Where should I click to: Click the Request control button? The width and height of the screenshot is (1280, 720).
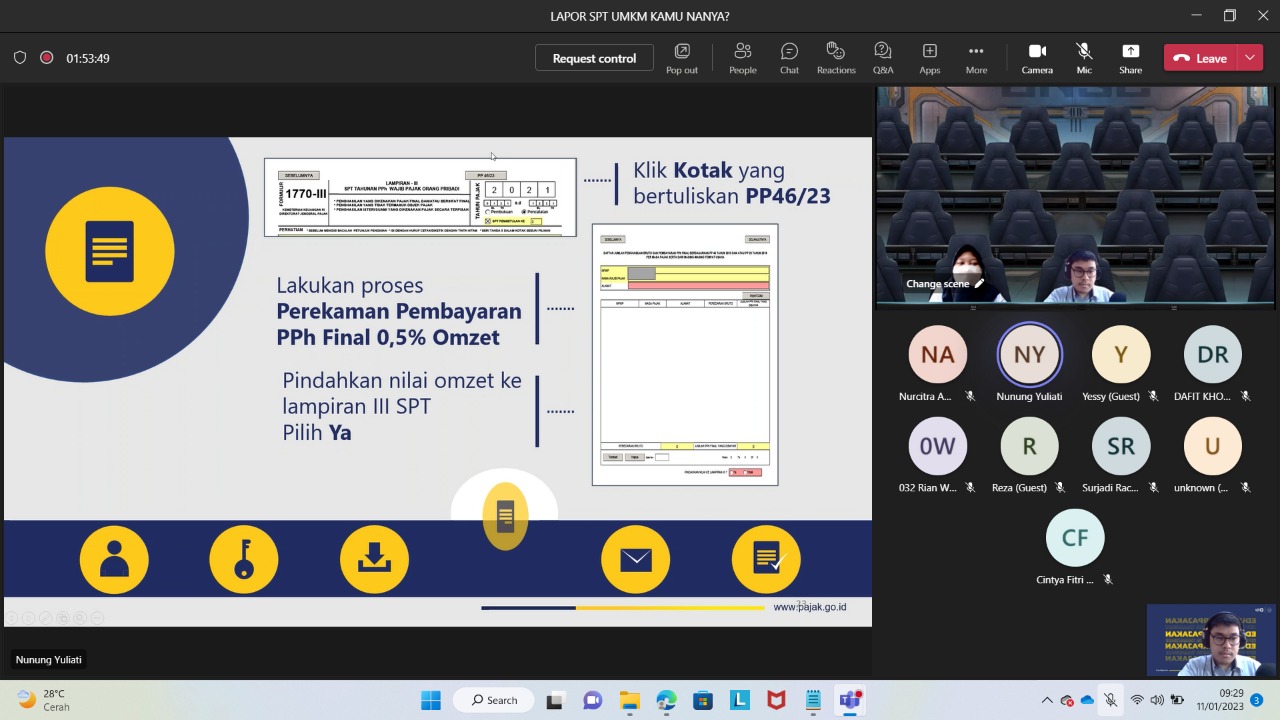click(594, 58)
